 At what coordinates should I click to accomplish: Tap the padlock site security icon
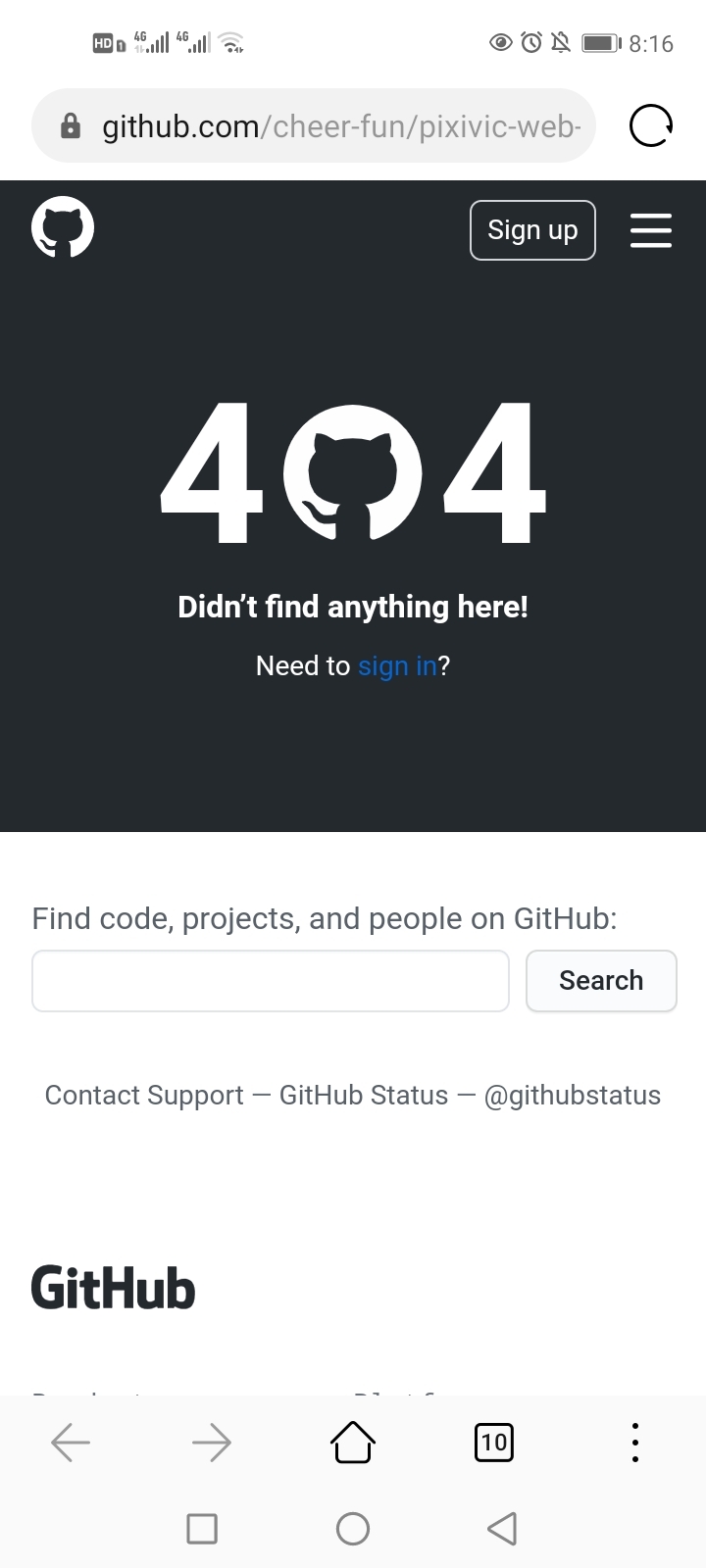(x=71, y=125)
